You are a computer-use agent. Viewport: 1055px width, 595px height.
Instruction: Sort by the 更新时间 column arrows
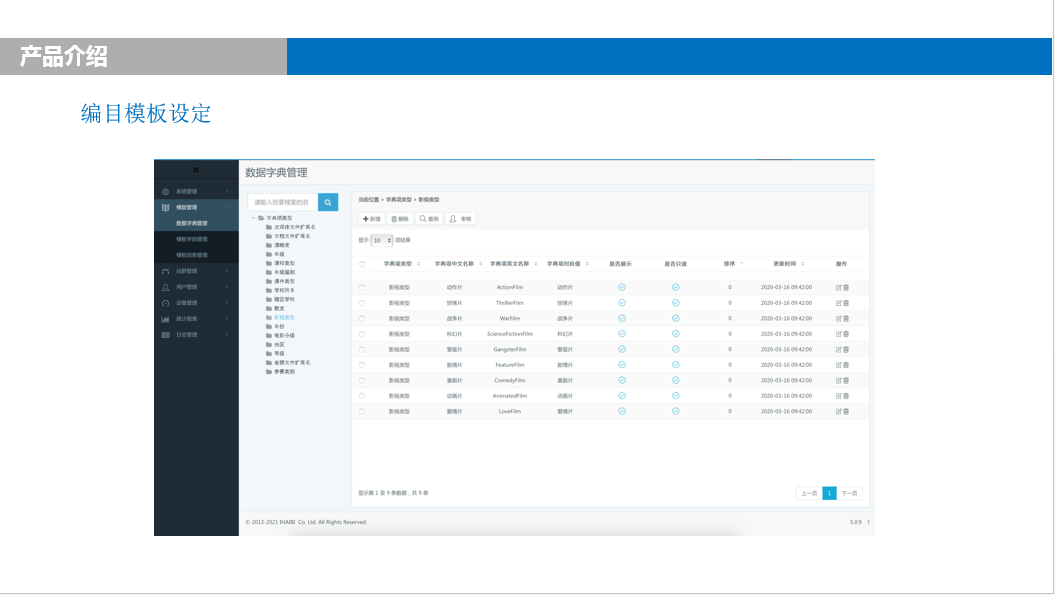coord(803,264)
